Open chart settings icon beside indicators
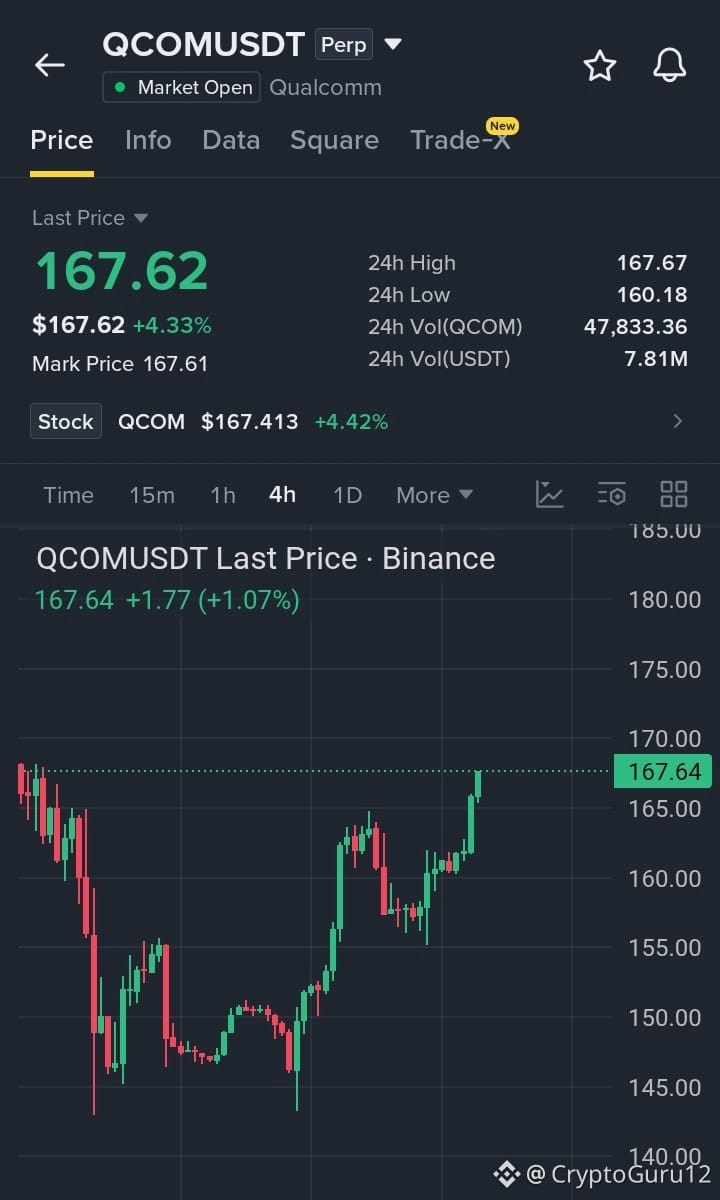Screen dimensions: 720x1200 point(612,494)
